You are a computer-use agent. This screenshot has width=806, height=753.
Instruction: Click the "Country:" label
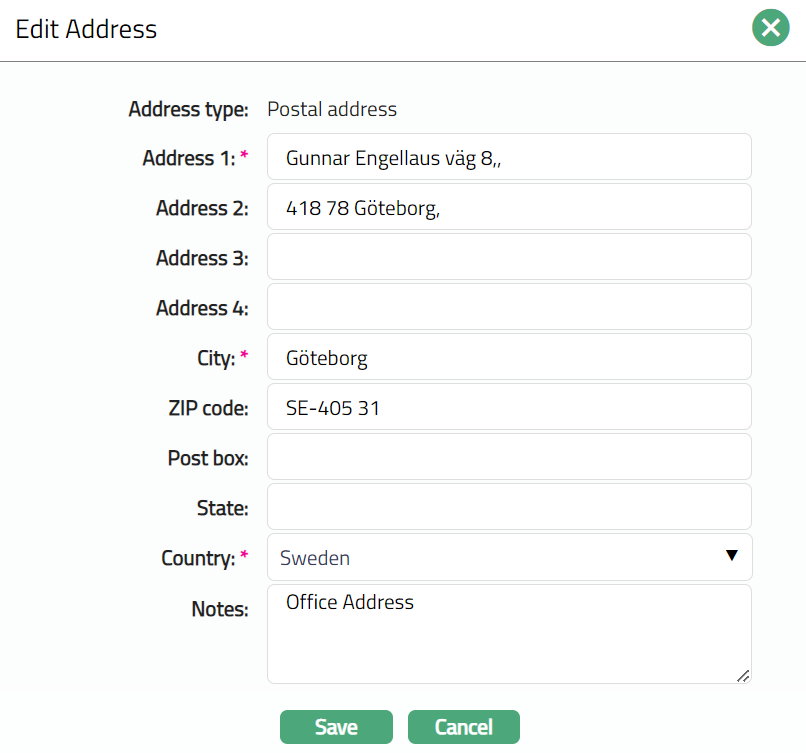(x=197, y=558)
